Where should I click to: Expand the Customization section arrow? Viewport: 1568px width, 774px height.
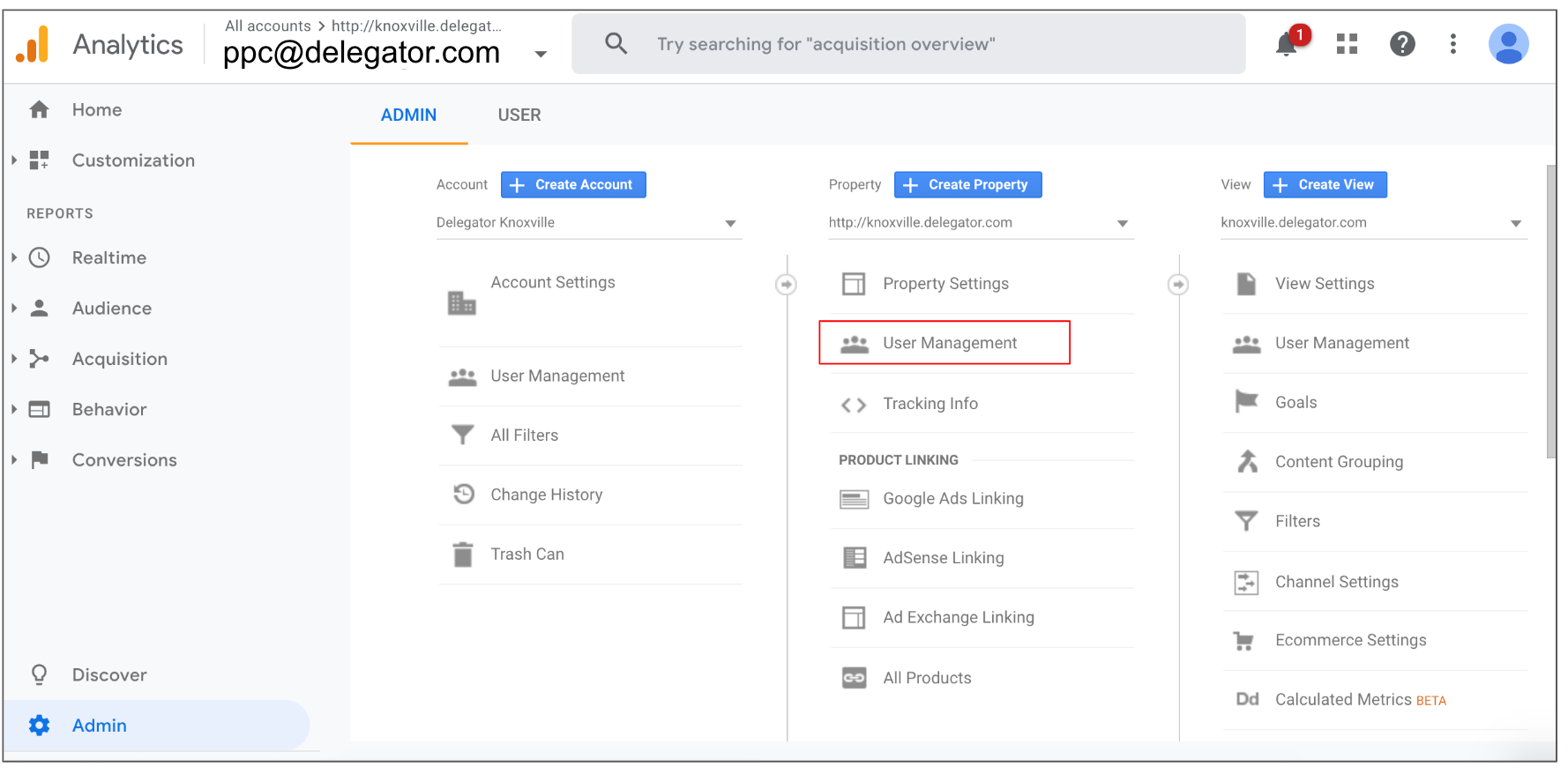click(x=14, y=160)
